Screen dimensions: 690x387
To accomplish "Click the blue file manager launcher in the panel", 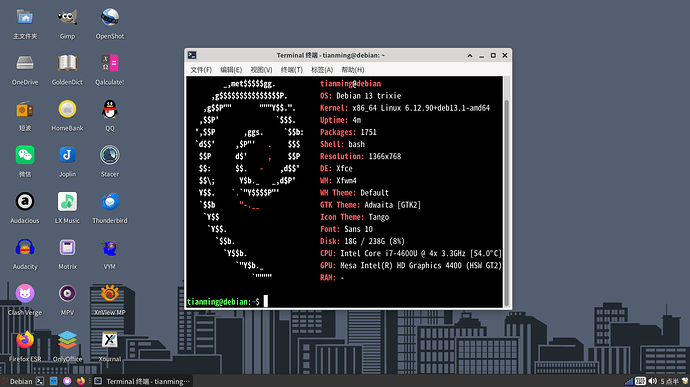I will (54, 381).
